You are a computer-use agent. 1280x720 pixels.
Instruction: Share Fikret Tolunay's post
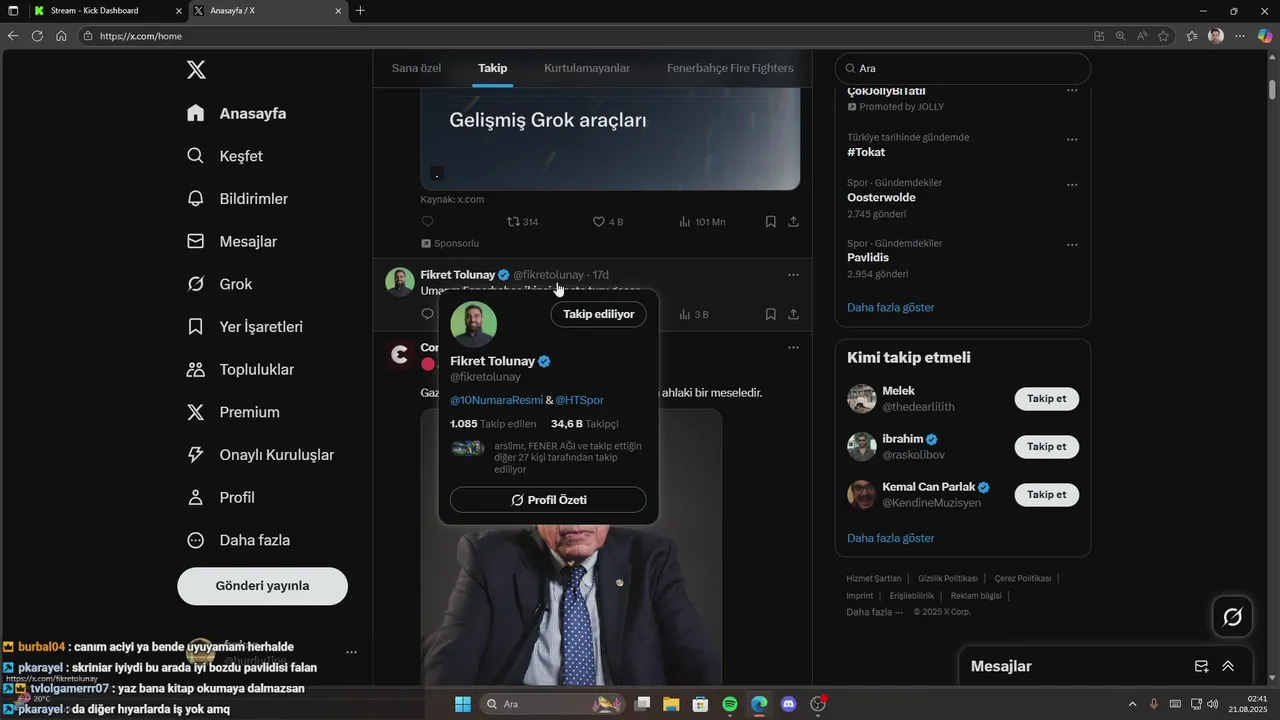tap(793, 314)
